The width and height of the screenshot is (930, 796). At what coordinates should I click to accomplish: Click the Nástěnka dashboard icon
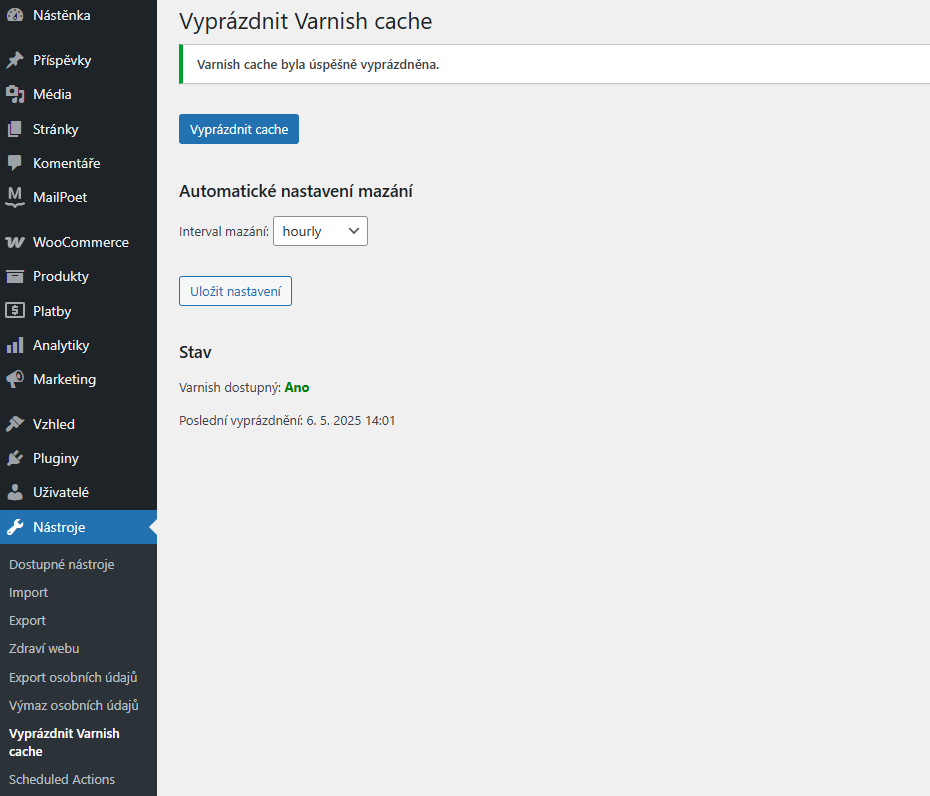[15, 15]
